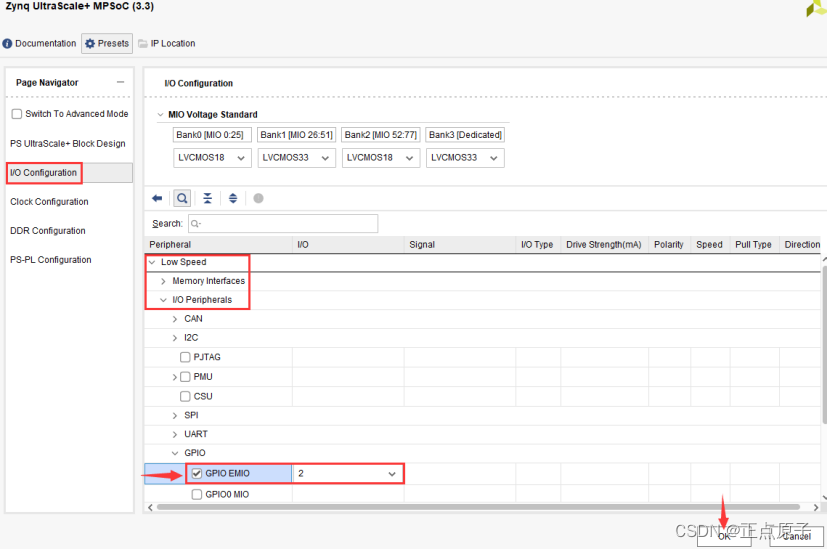Screen dimensions: 827x549
Task: Click the OK button
Action: coord(724,536)
